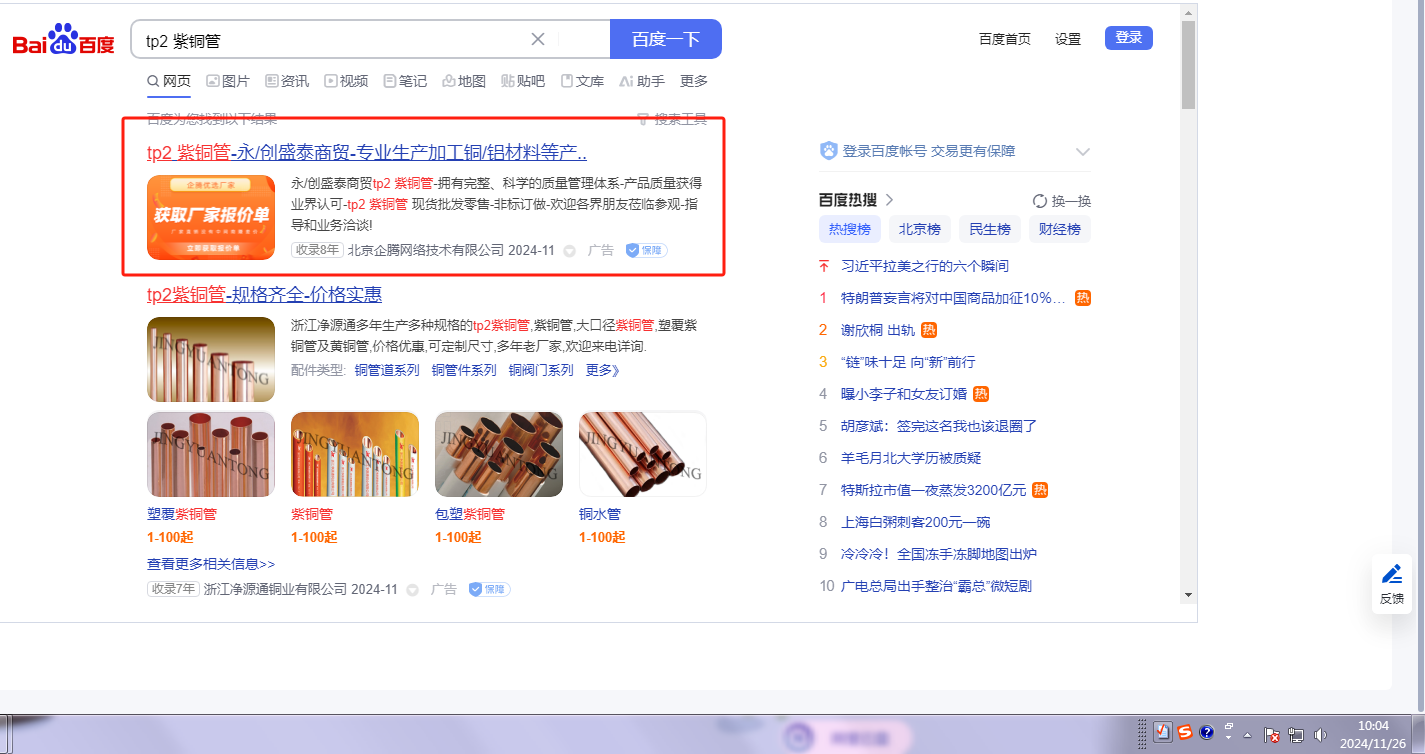Click the 保障 badge on 北京企腾 result

646,250
